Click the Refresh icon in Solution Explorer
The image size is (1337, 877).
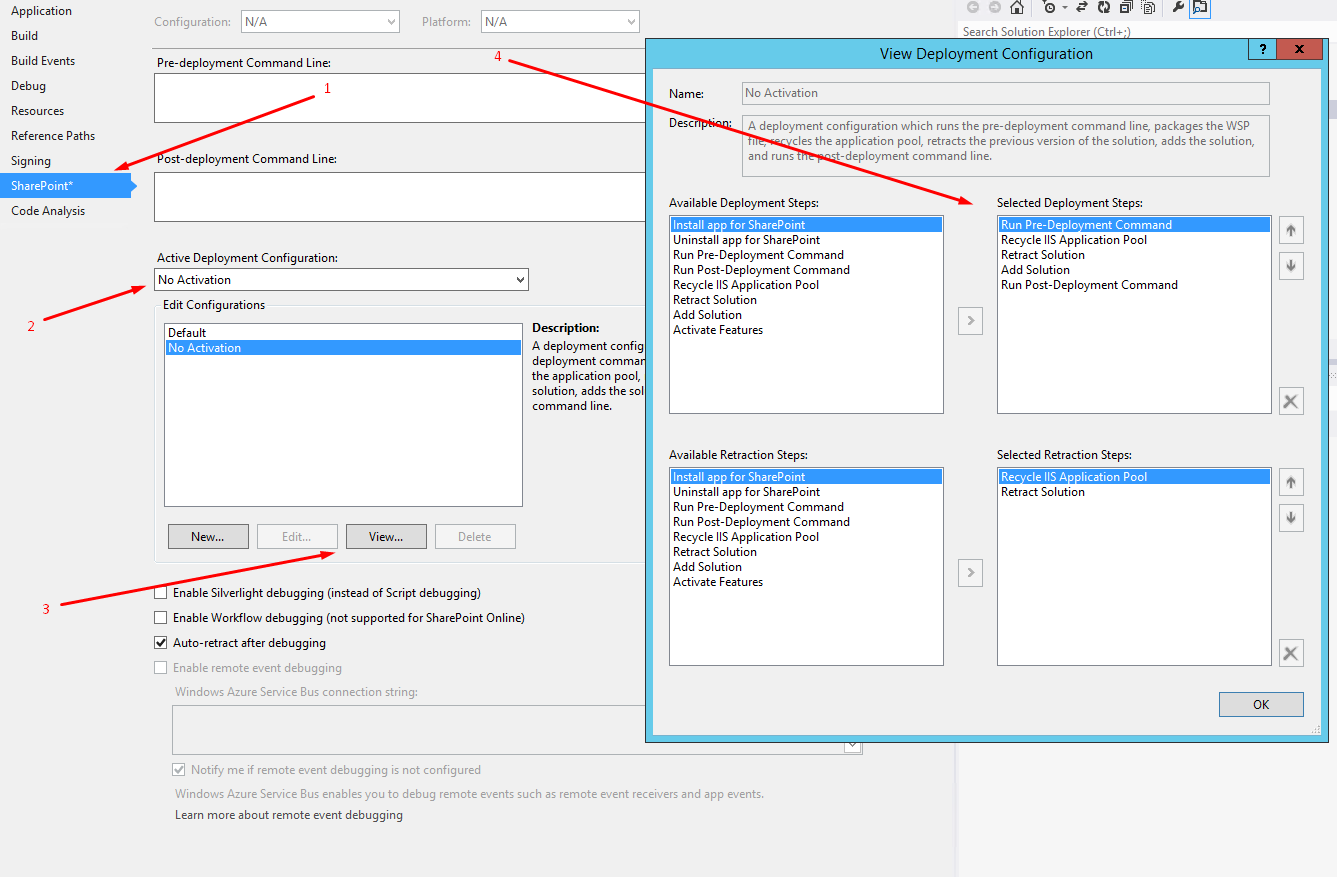1103,8
